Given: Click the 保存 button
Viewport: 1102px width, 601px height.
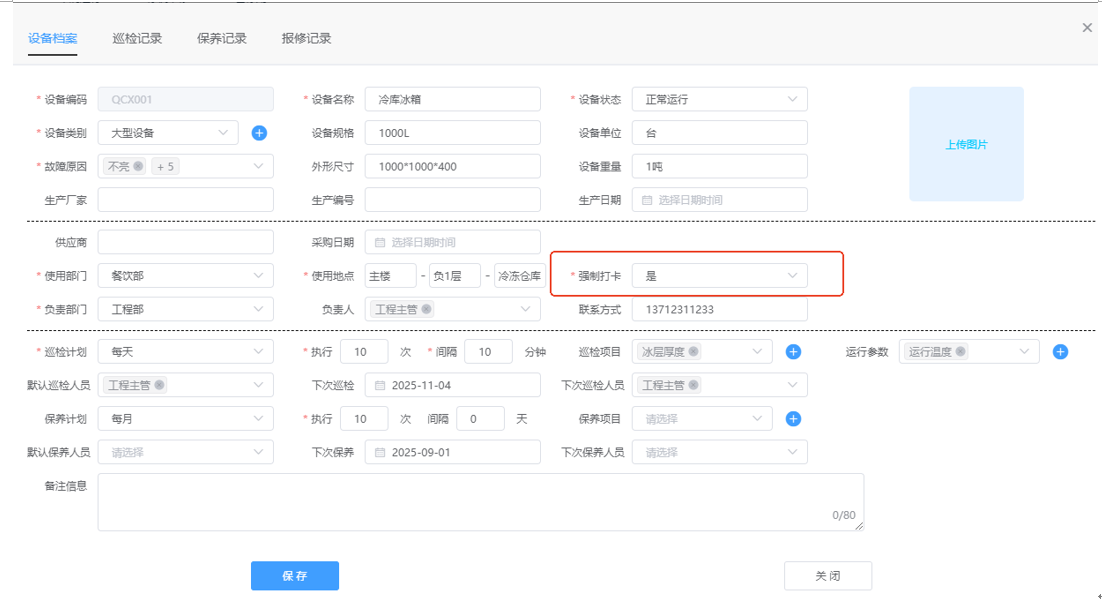Looking at the screenshot, I should tap(295, 576).
